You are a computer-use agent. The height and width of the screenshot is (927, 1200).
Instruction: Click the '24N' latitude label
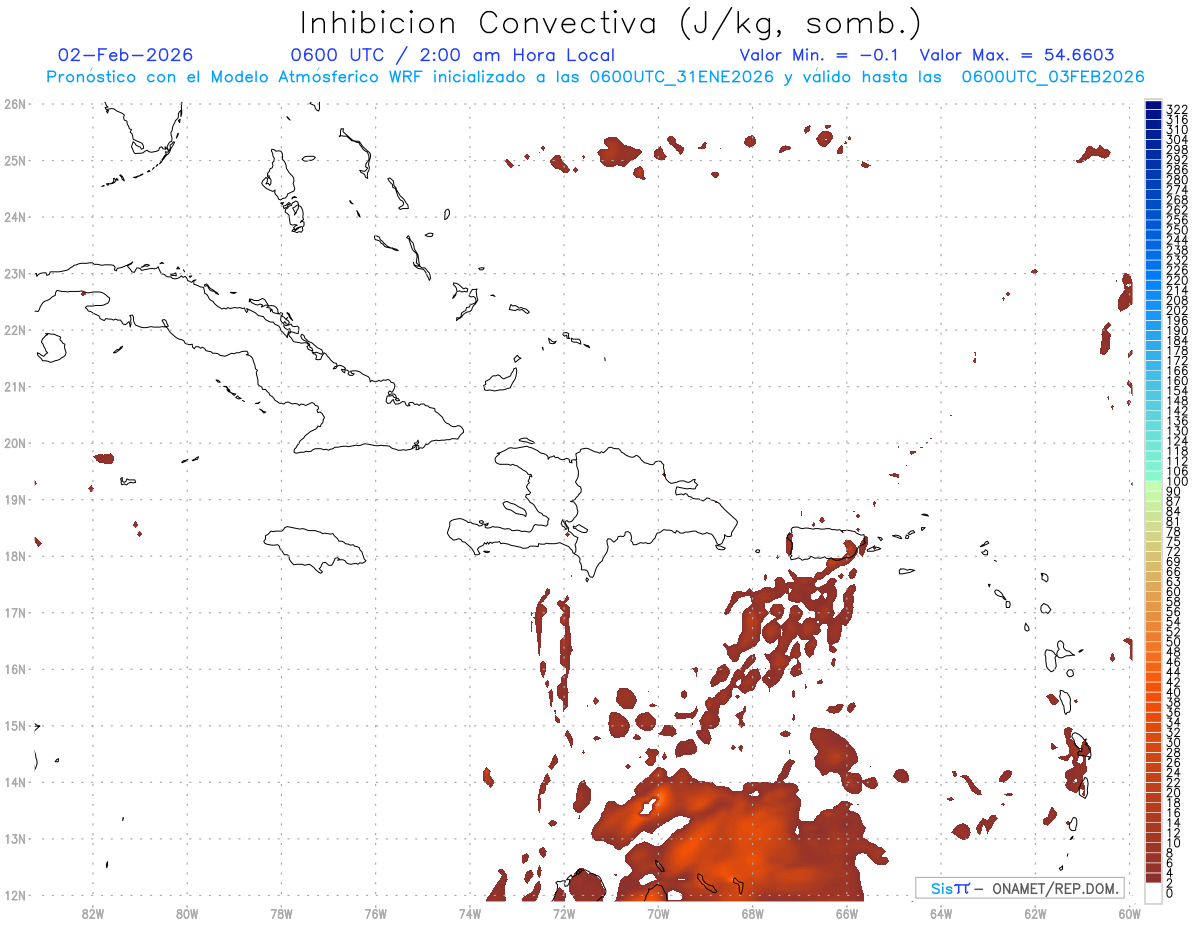click(x=15, y=217)
